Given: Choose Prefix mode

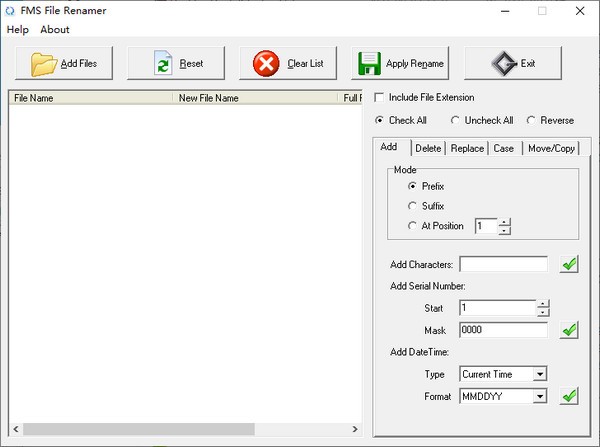Looking at the screenshot, I should [412, 186].
